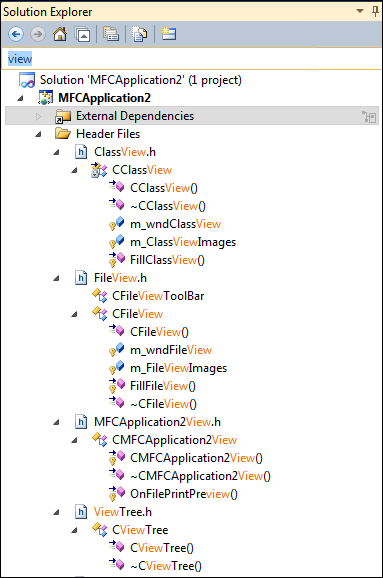
Task: Click the m_wndFileView field icon
Action: click(x=116, y=349)
